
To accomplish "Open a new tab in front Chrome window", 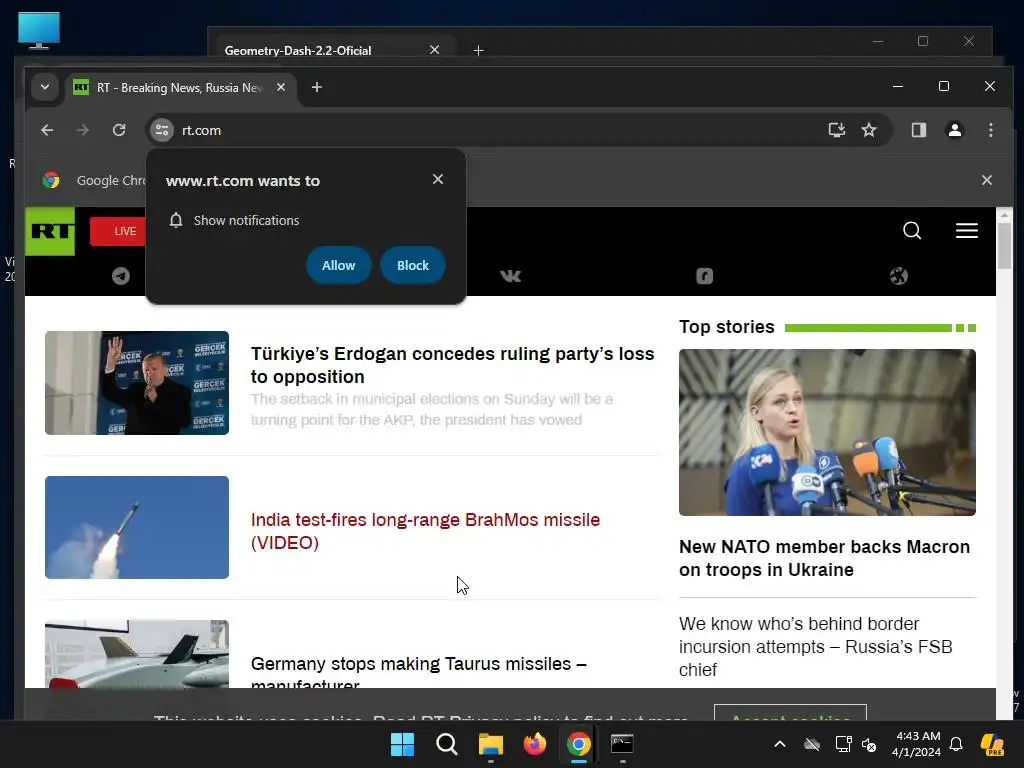I will (x=317, y=87).
